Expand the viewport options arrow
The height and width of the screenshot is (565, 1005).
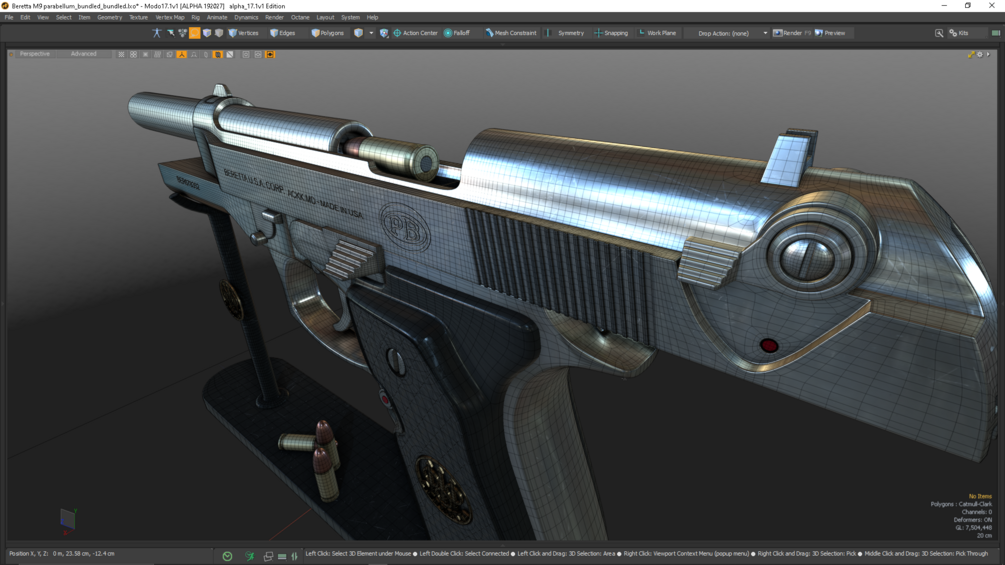988,54
